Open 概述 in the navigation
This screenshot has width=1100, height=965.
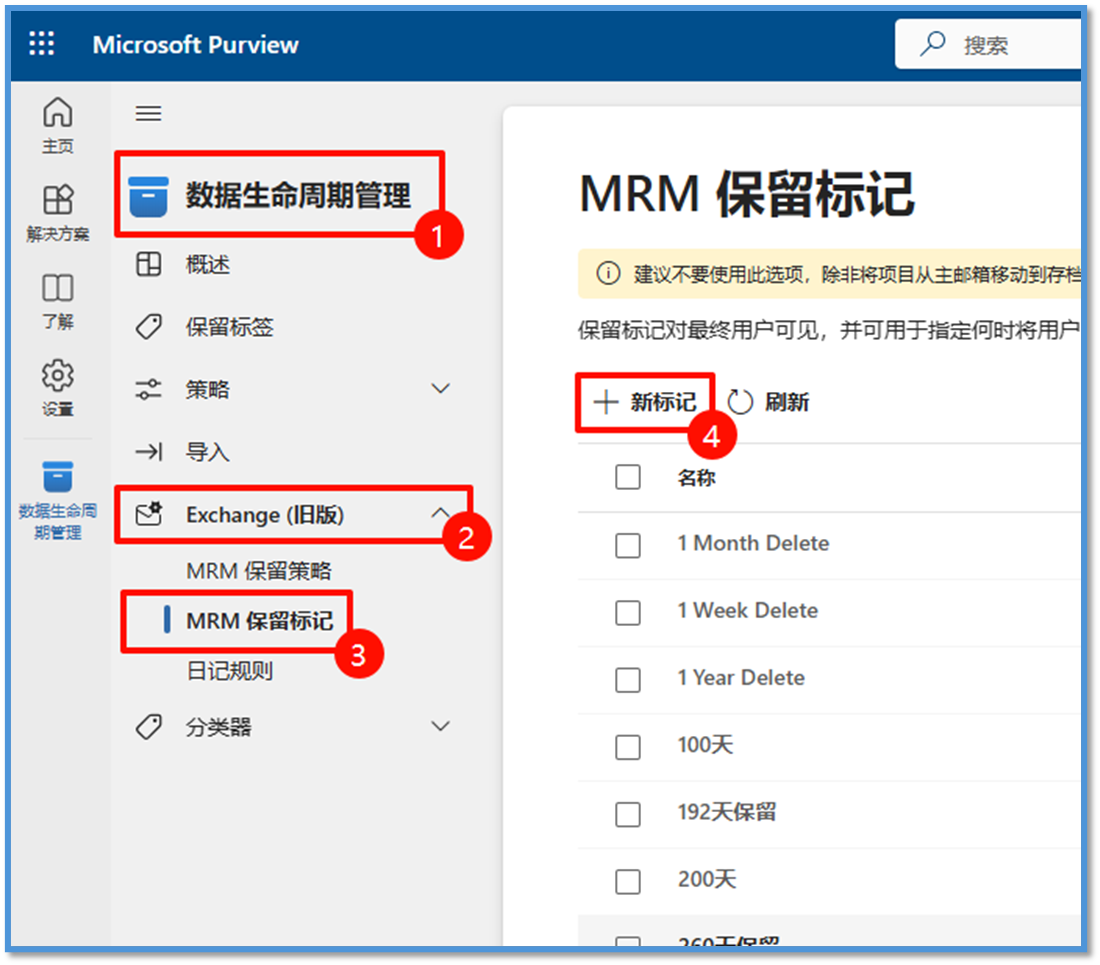click(x=208, y=264)
